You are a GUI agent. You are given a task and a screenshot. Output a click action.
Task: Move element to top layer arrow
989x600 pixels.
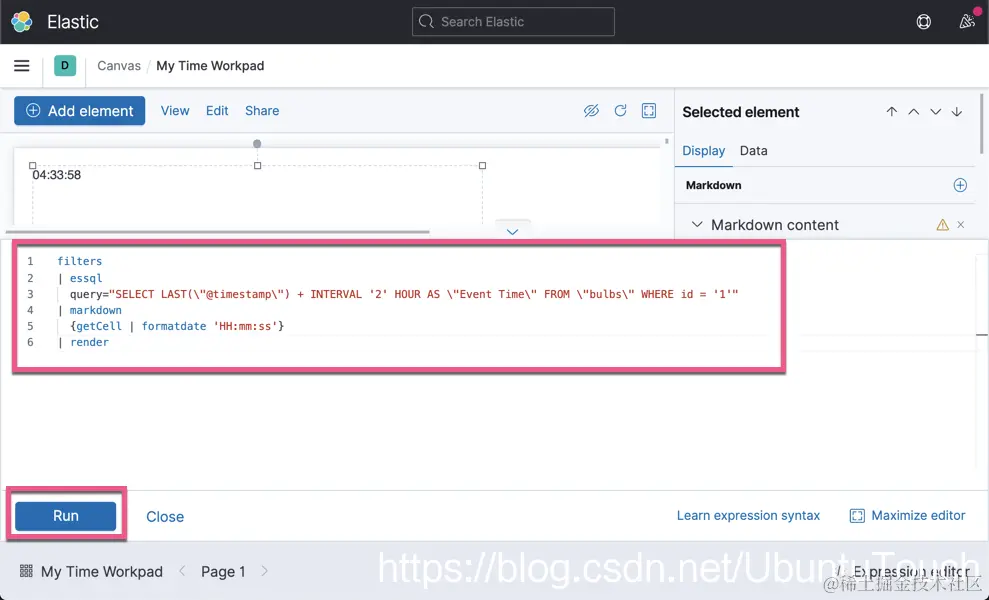[x=891, y=112]
